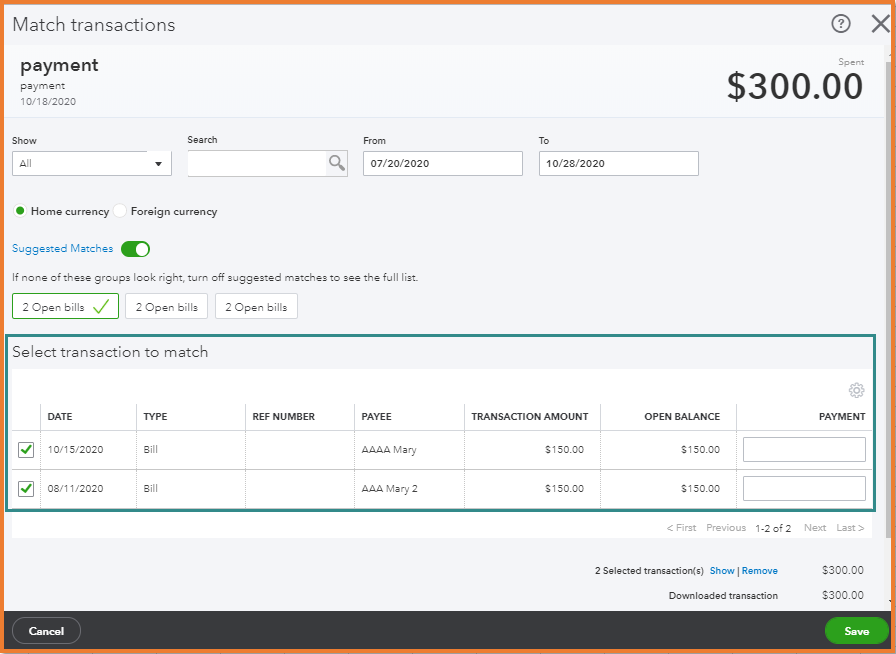This screenshot has width=896, height=654.
Task: Open the table column settings gear icon
Action: (x=856, y=390)
